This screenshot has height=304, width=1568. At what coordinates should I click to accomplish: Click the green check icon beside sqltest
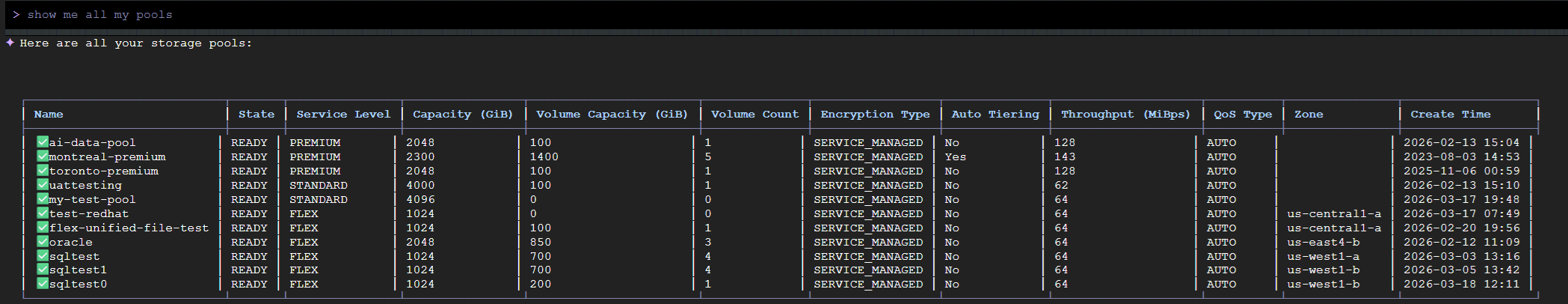43,255
